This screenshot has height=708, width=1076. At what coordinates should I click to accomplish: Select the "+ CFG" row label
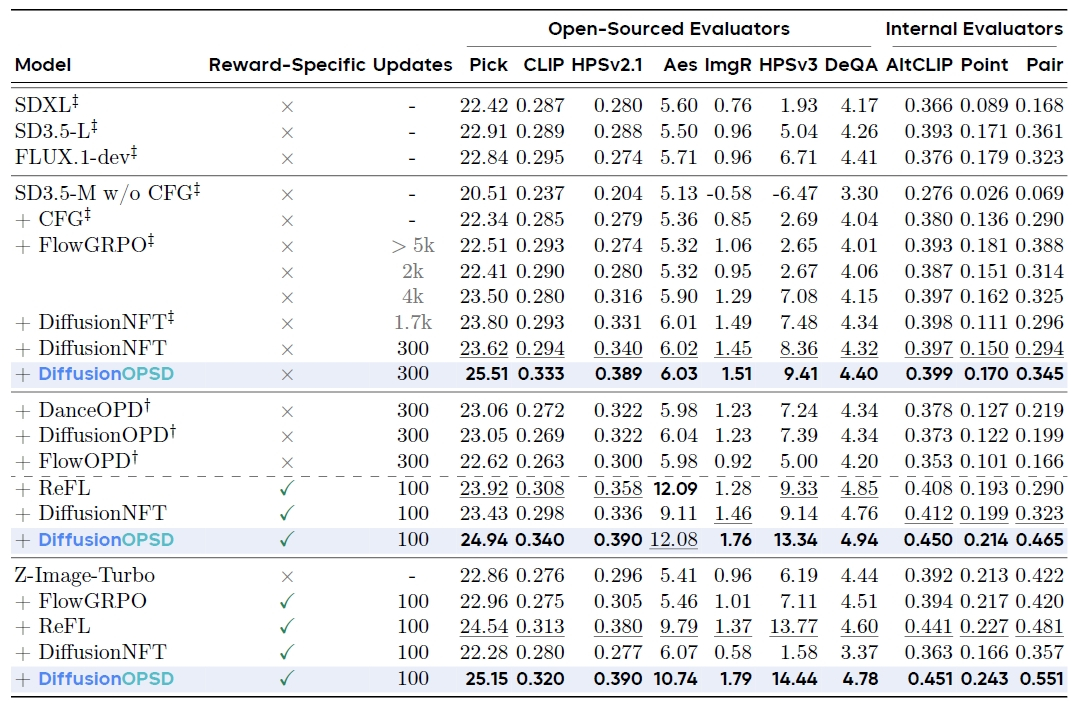[x=53, y=219]
